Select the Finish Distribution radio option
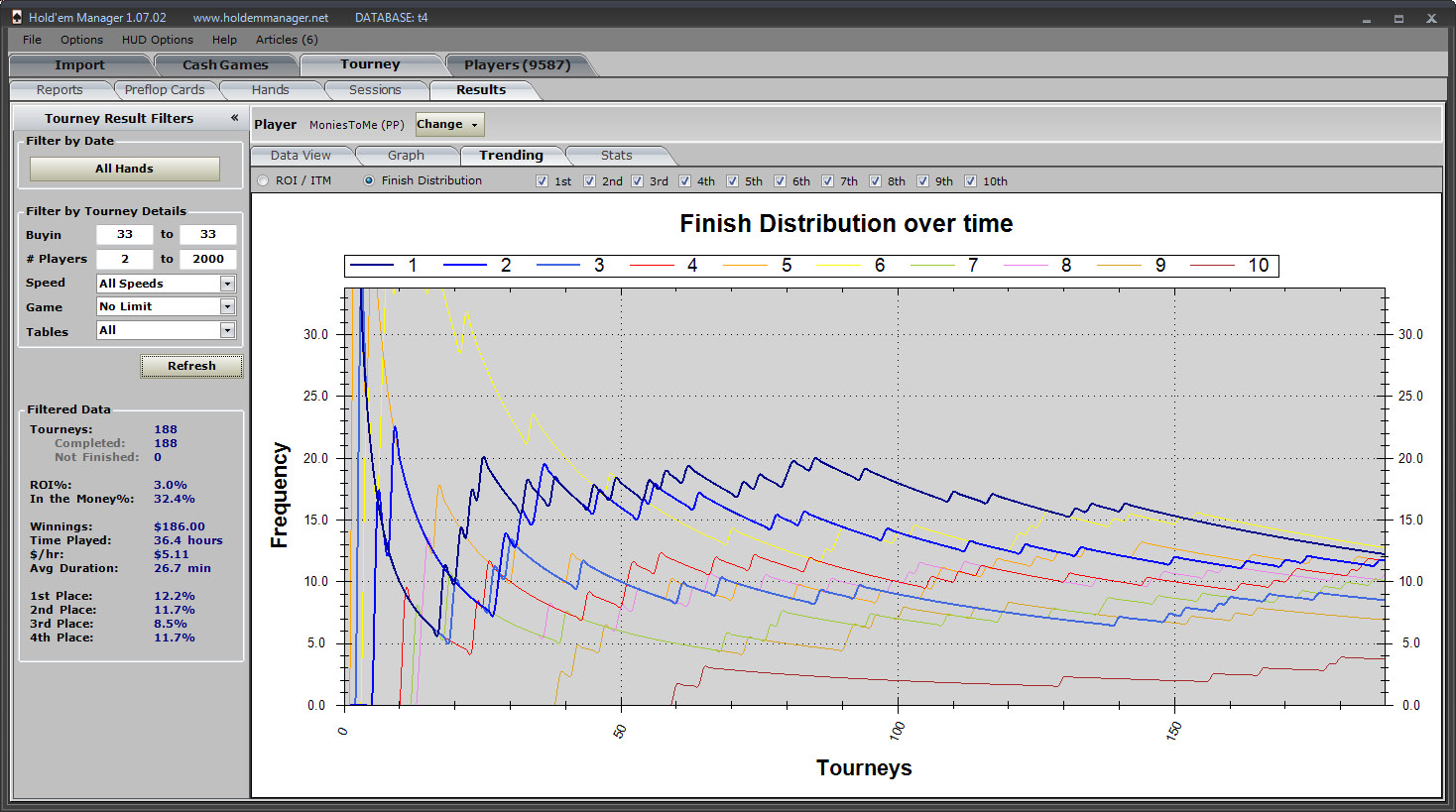Viewport: 1456px width, 812px height. point(369,181)
